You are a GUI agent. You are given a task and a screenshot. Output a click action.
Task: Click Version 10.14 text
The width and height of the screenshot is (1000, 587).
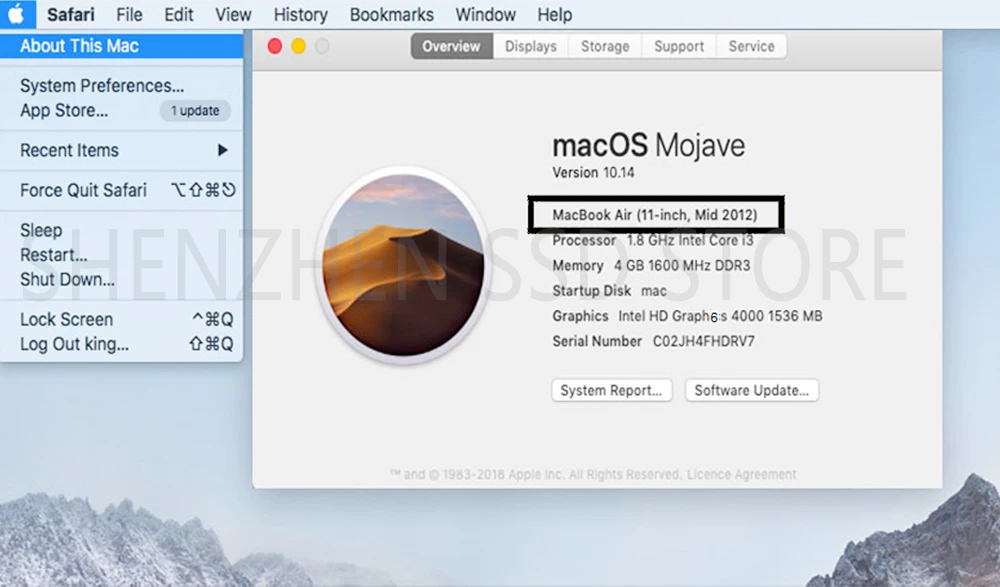tap(593, 173)
